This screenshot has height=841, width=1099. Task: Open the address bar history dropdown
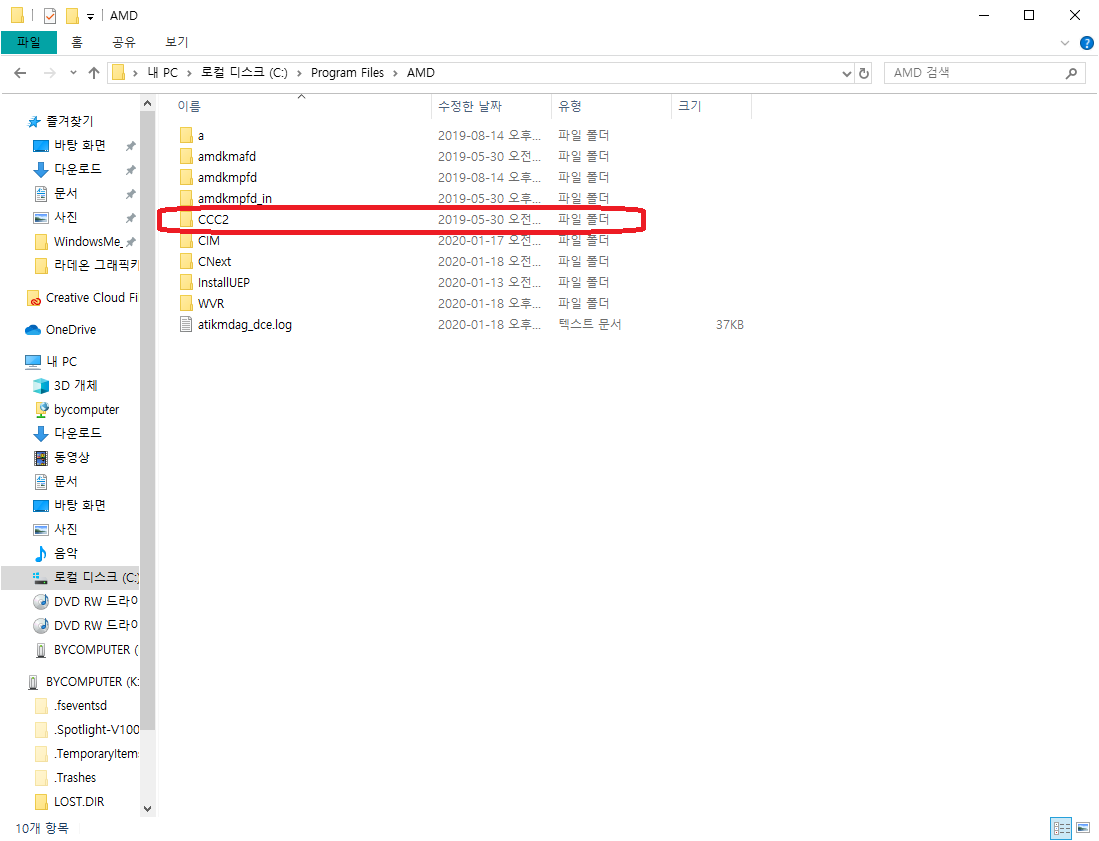pos(847,73)
